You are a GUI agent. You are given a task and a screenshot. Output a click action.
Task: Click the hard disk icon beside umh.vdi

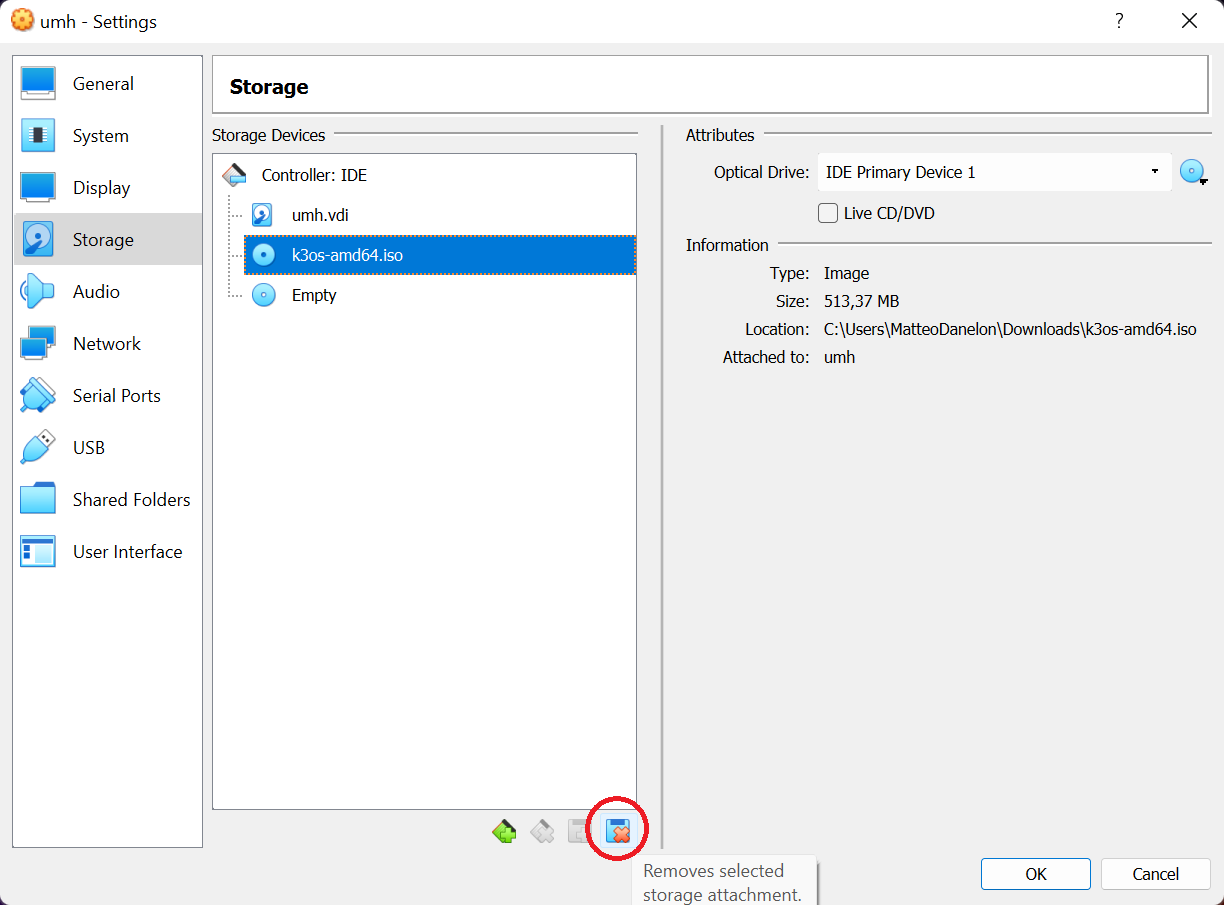262,215
